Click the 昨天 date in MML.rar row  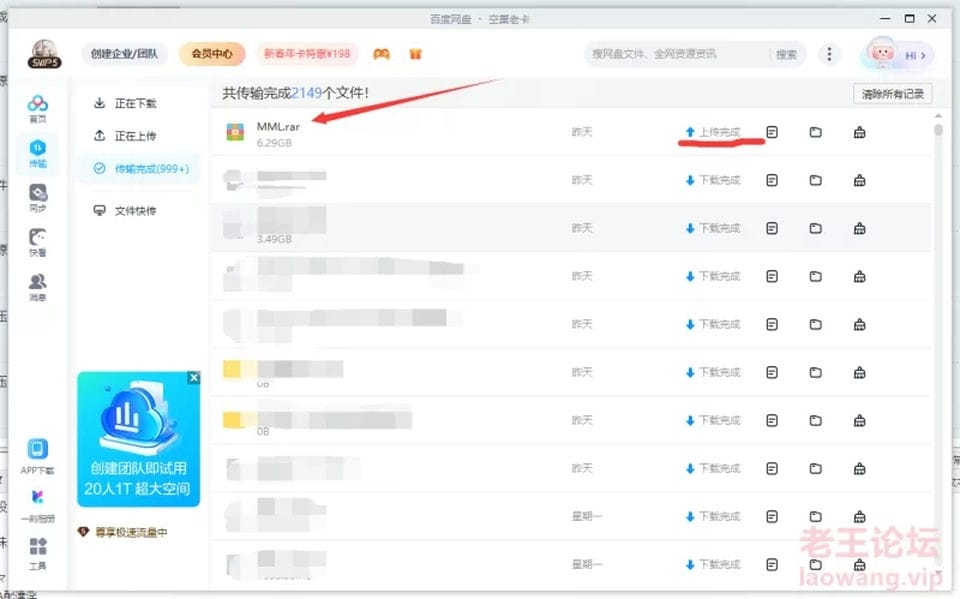(582, 132)
